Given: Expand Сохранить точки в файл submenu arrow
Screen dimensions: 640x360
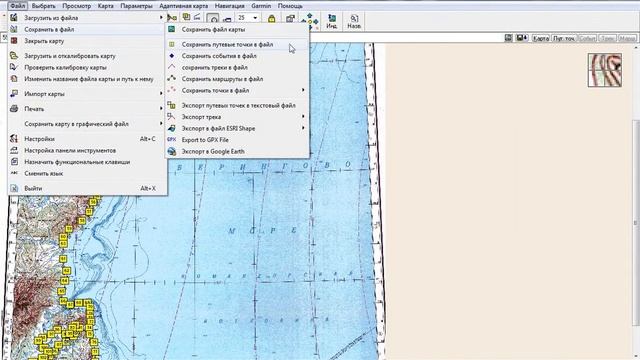Looking at the screenshot, I should (x=303, y=90).
